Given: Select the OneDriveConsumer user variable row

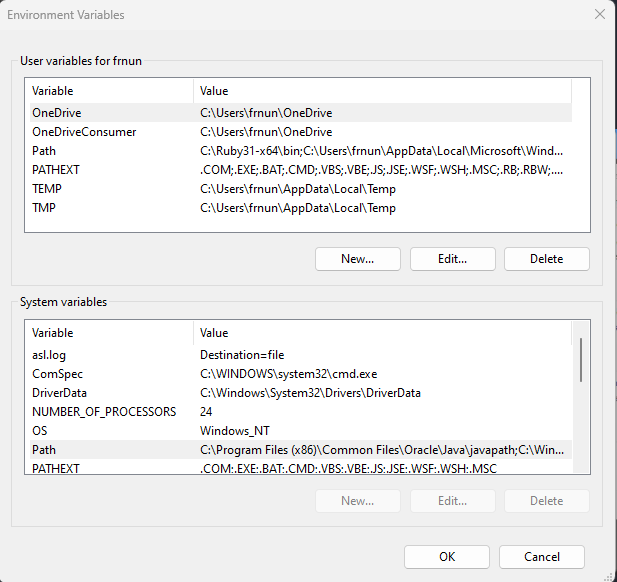Looking at the screenshot, I should tap(84, 132).
